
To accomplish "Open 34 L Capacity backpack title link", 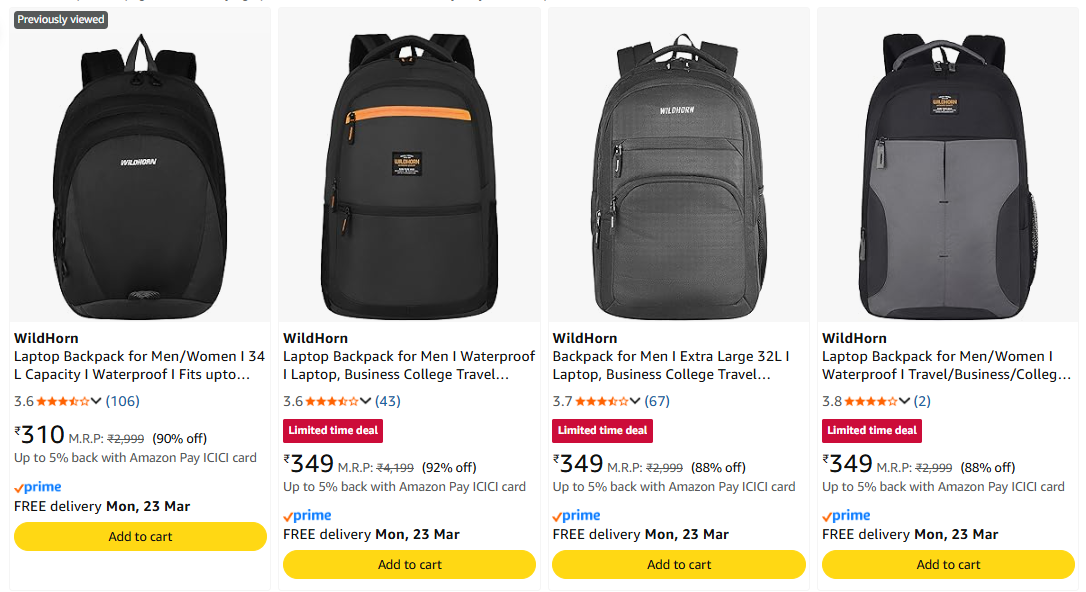I will pos(140,365).
